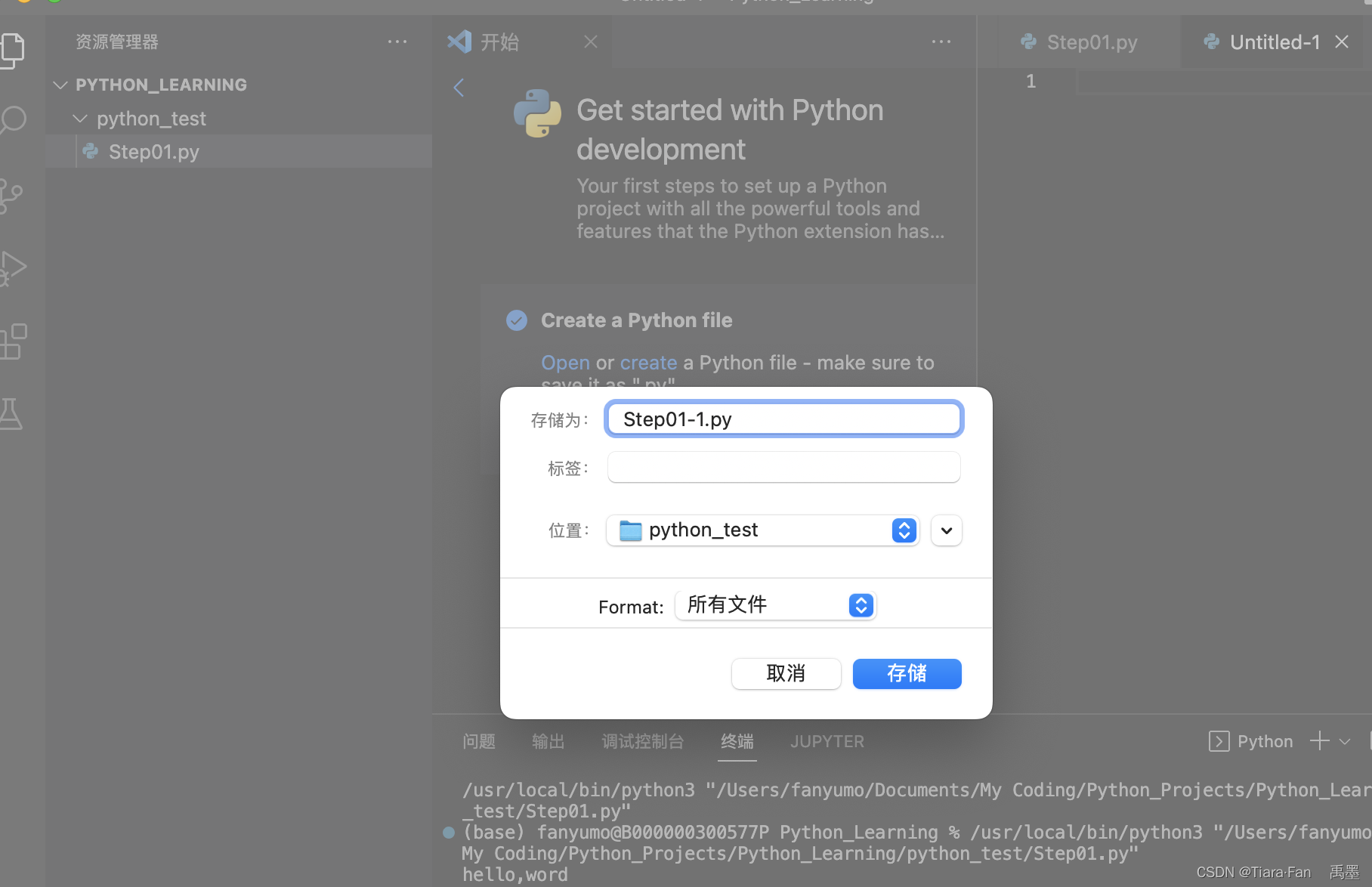Open Search from the activity bar

click(13, 119)
